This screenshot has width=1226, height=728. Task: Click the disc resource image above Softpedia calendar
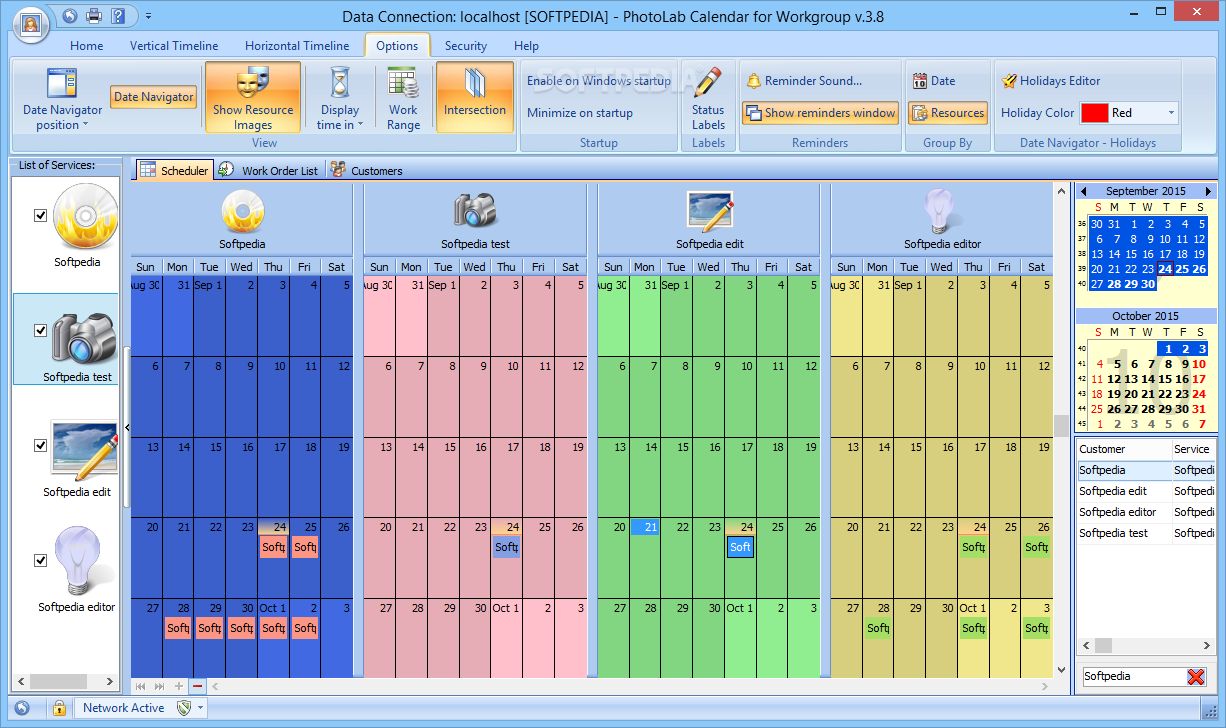[242, 211]
